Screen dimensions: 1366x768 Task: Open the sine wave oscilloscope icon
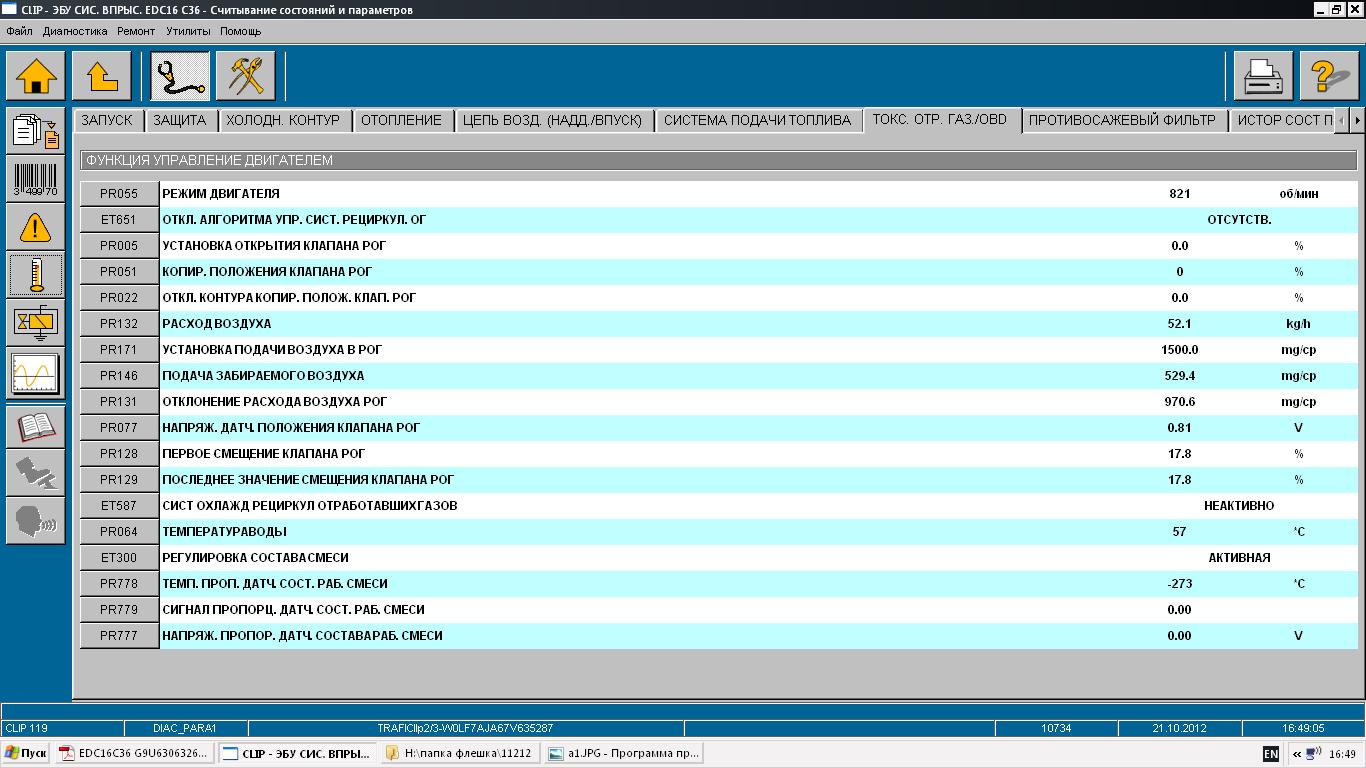click(x=36, y=374)
